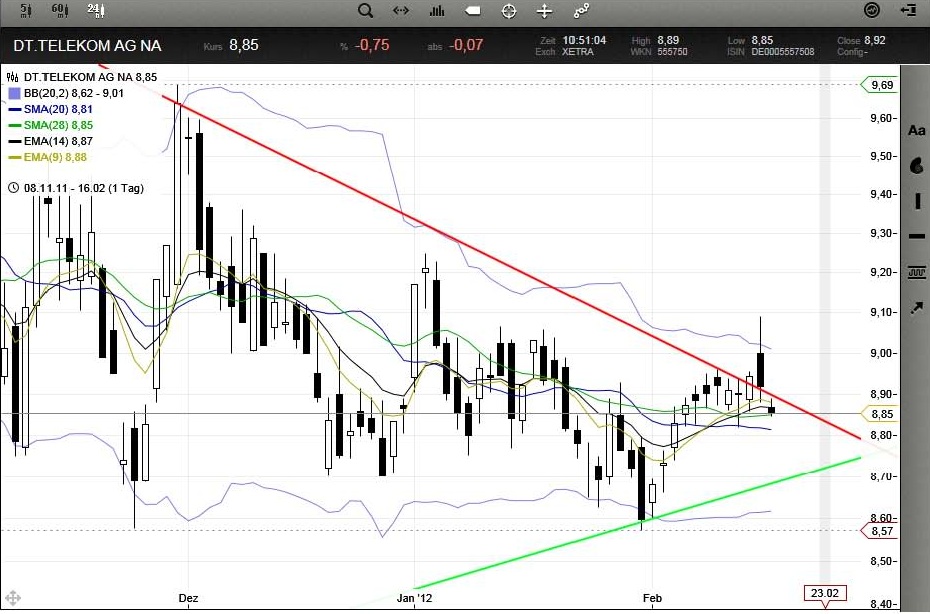Click the 23.02 date marker

pyautogui.click(x=825, y=592)
